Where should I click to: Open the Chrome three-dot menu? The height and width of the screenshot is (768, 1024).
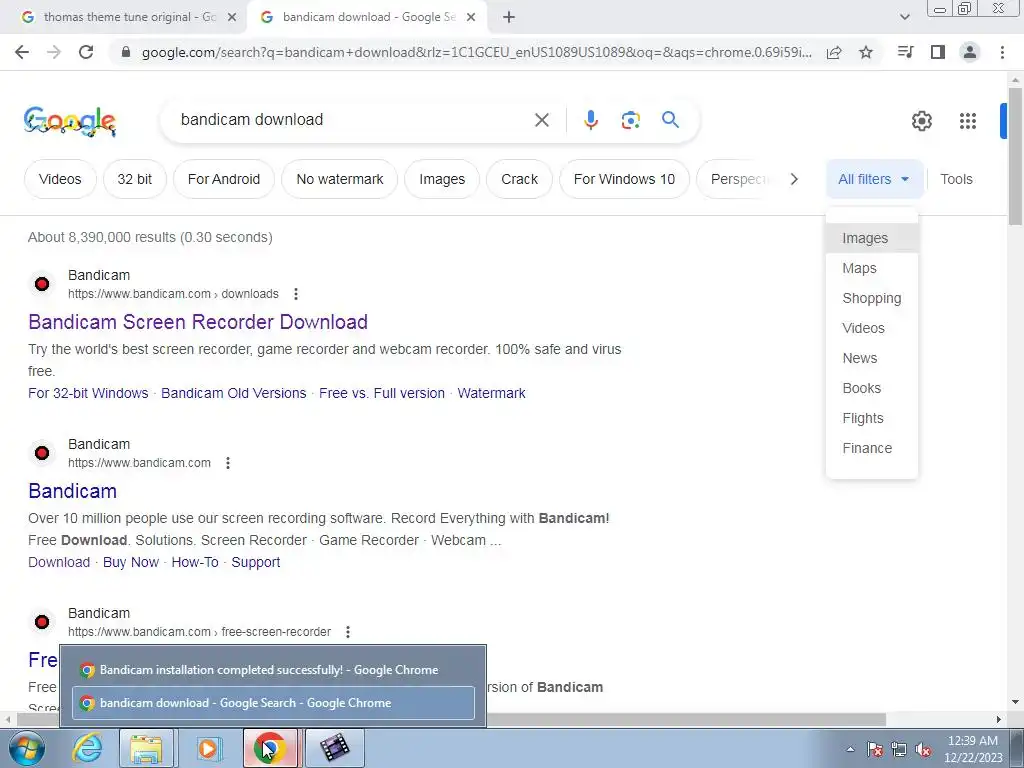click(1002, 52)
